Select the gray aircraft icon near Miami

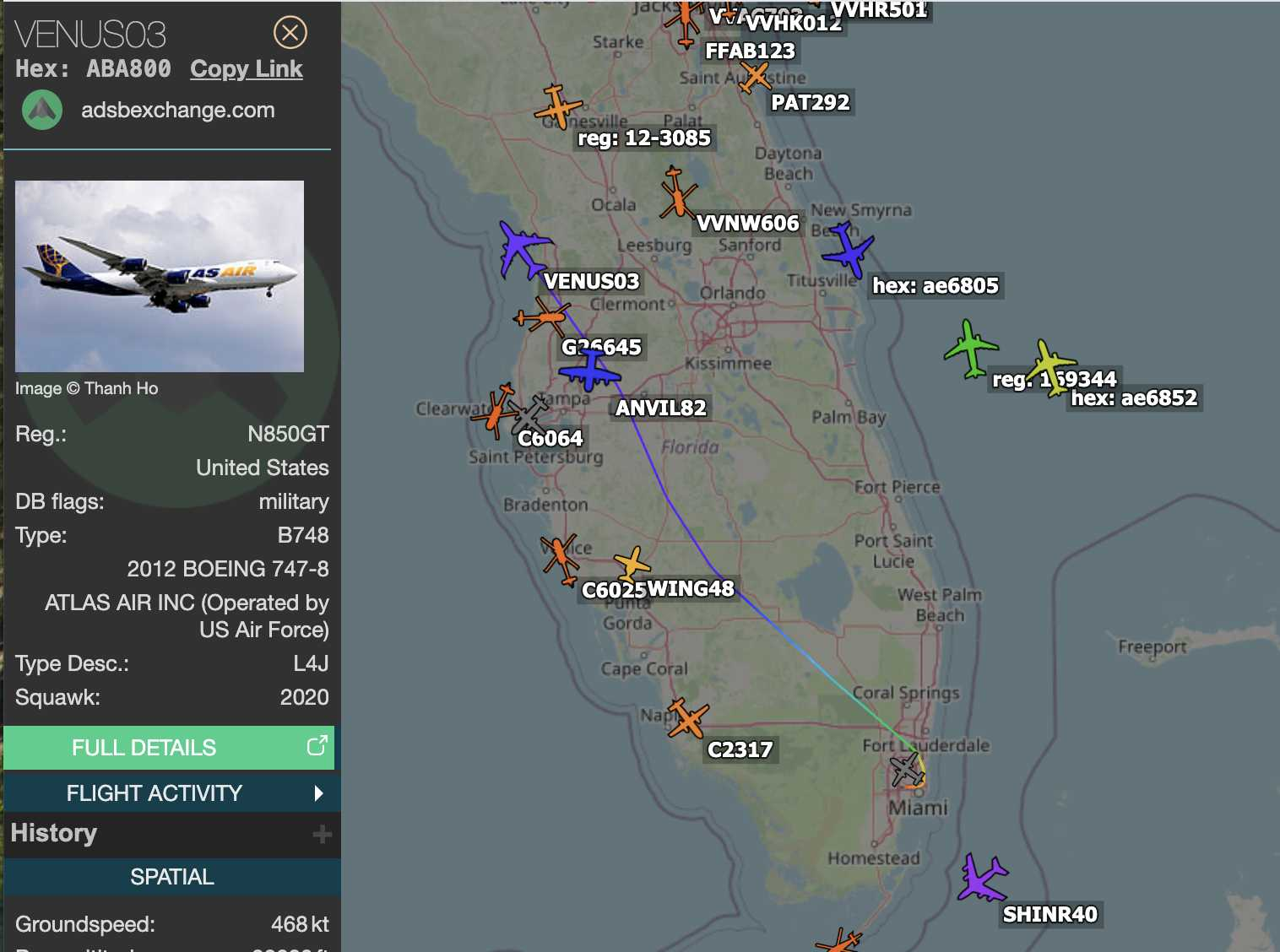pos(906,770)
